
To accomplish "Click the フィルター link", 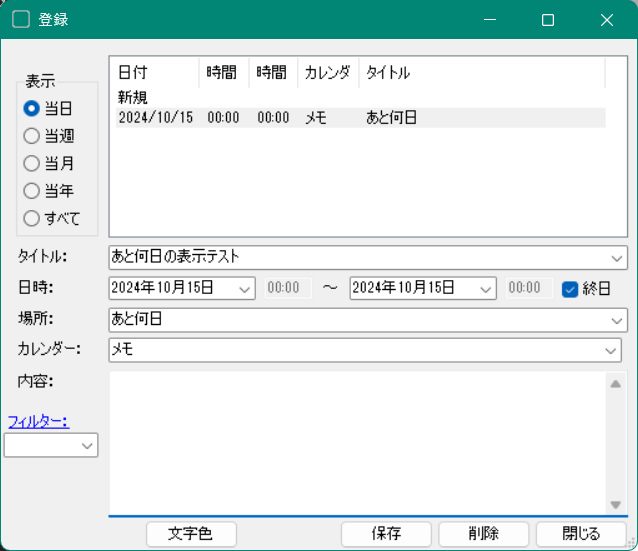I will (x=38, y=421).
